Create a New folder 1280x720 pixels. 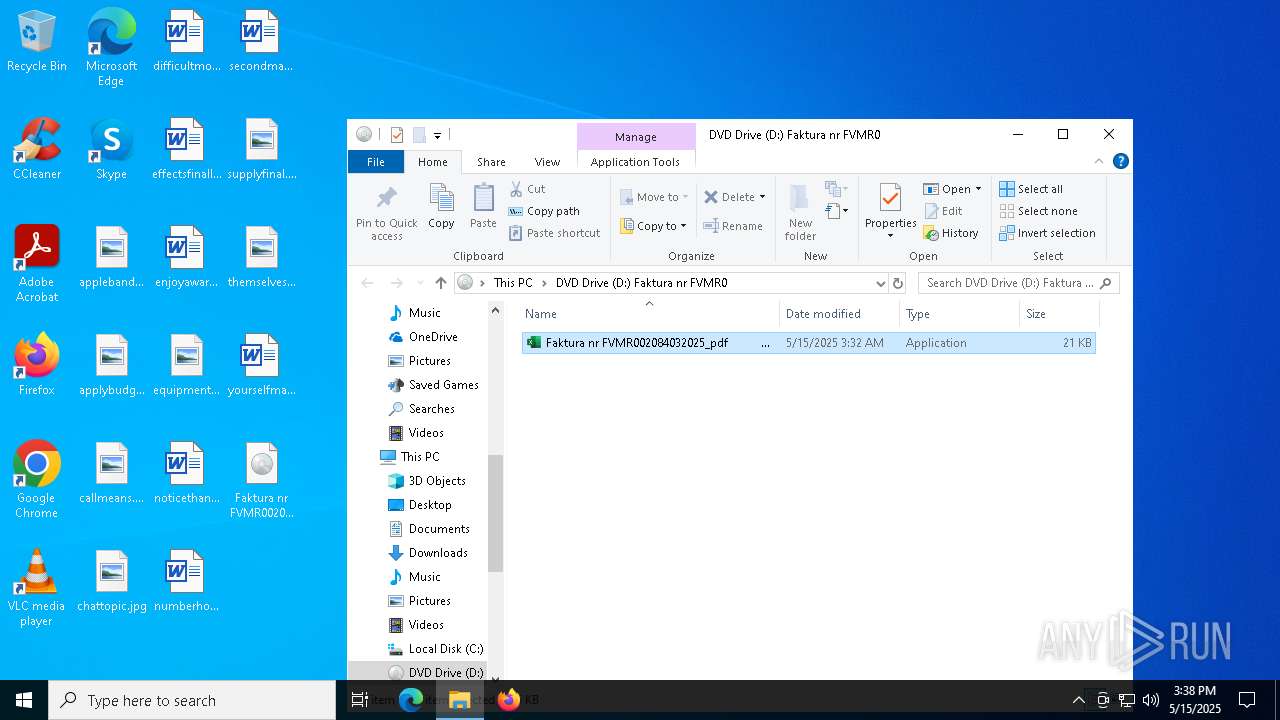[x=800, y=213]
